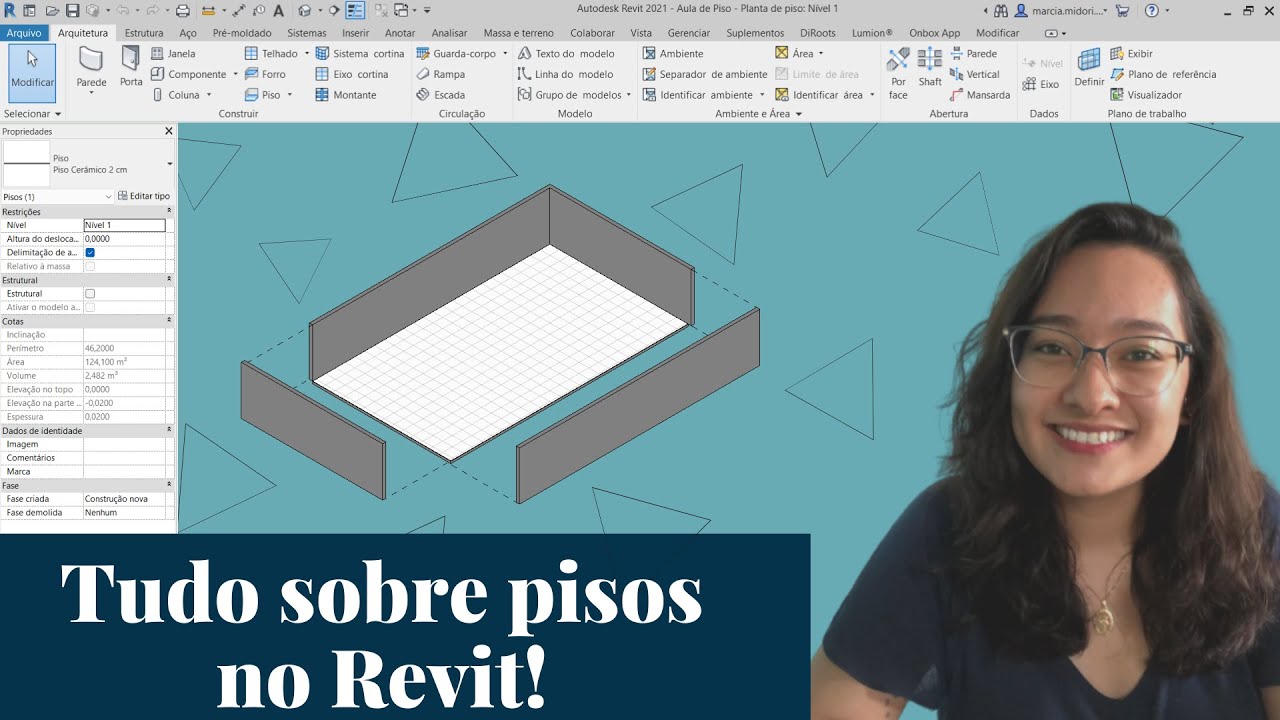Open the default 3D view icon
The image size is (1280, 720).
[304, 10]
